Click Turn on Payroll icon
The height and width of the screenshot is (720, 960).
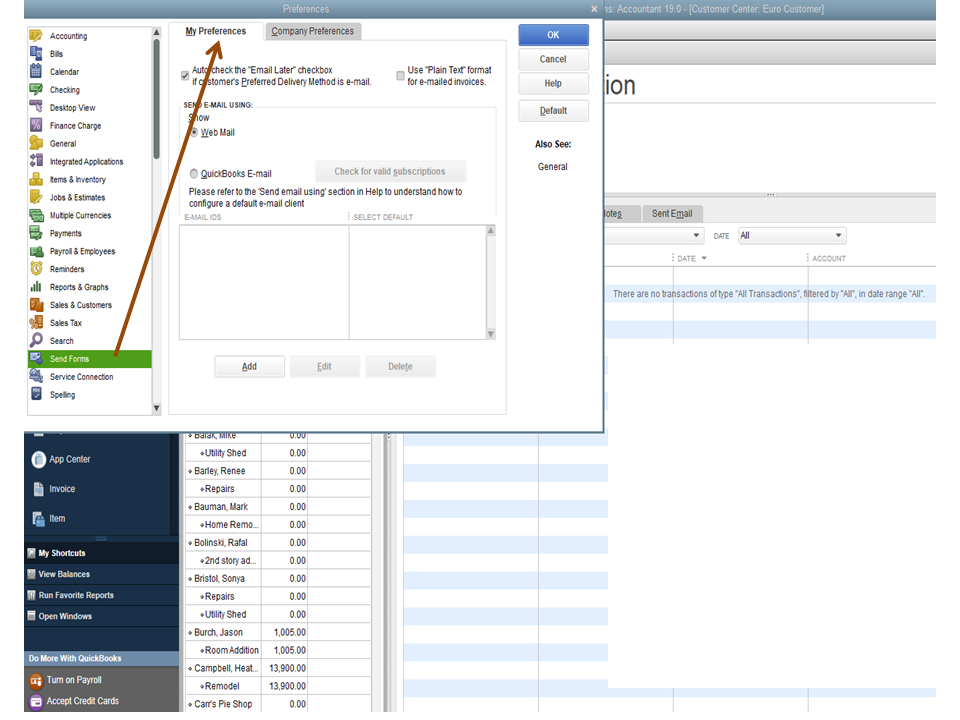click(36, 681)
